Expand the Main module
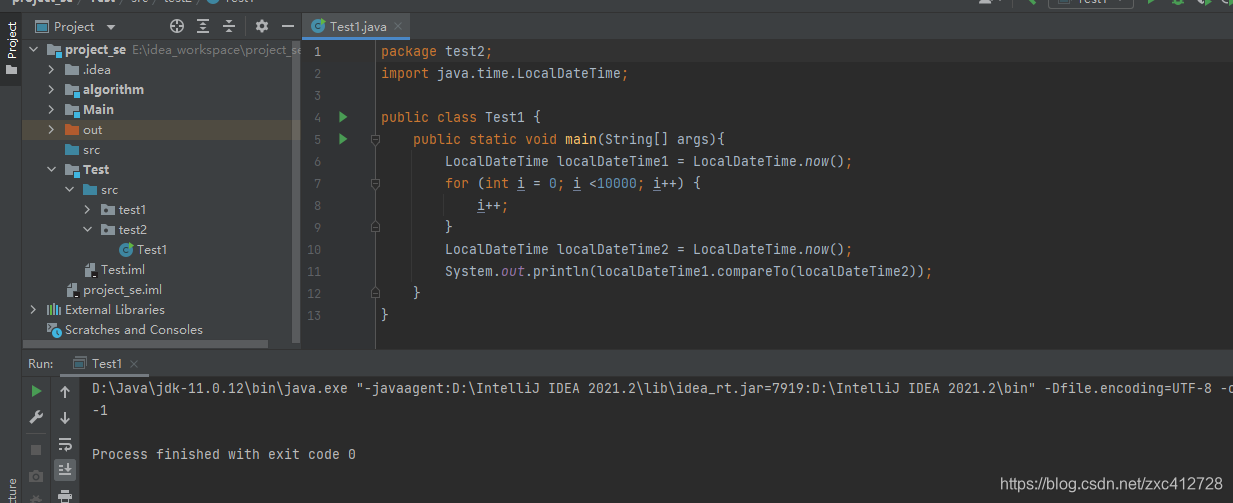Viewport: 1233px width, 503px height. (x=51, y=109)
